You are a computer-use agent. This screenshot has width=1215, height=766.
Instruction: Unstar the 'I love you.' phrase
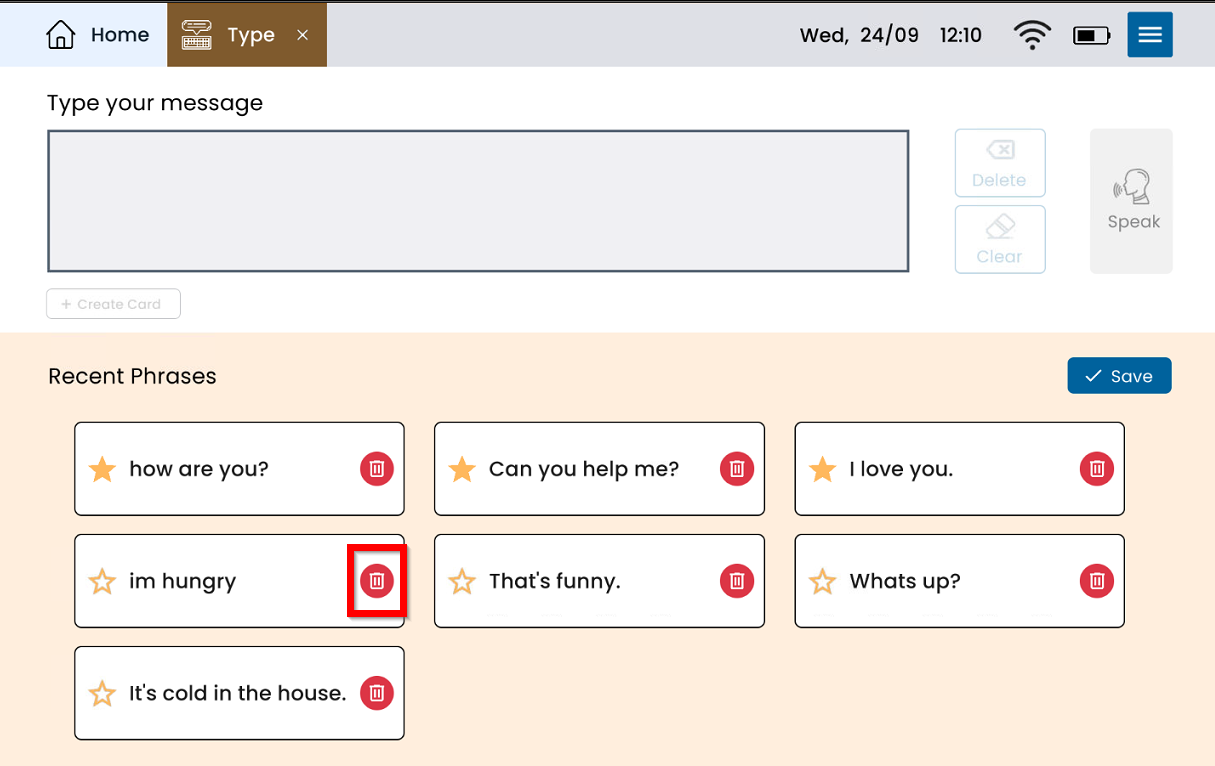coord(822,469)
